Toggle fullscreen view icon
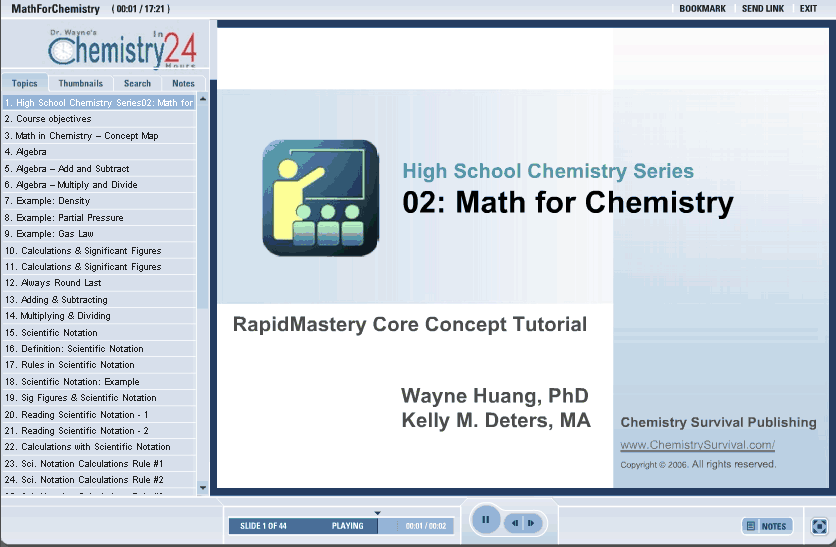This screenshot has height=547, width=836. 818,526
